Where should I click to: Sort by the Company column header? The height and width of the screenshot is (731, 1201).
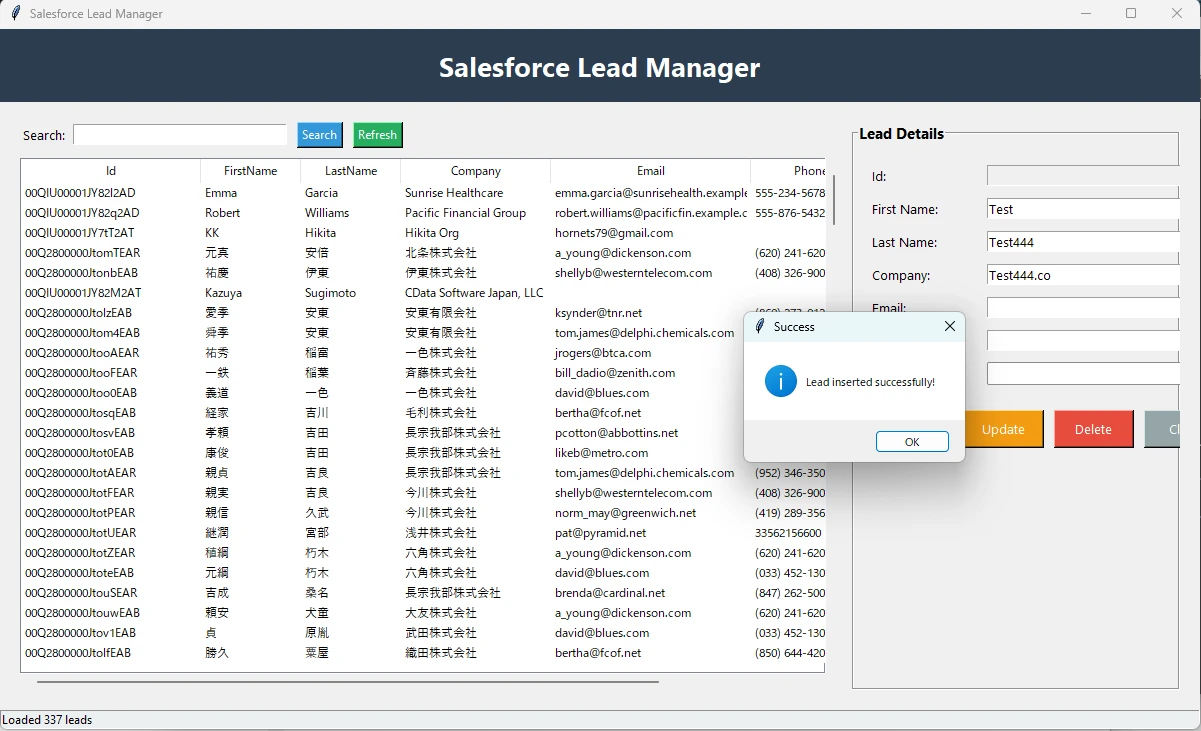pos(475,171)
